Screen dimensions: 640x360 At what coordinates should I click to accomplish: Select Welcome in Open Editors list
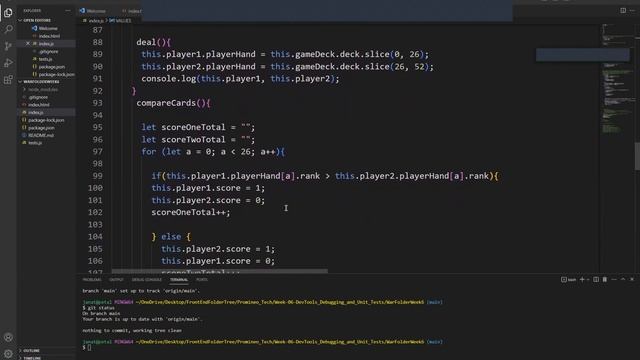point(48,28)
